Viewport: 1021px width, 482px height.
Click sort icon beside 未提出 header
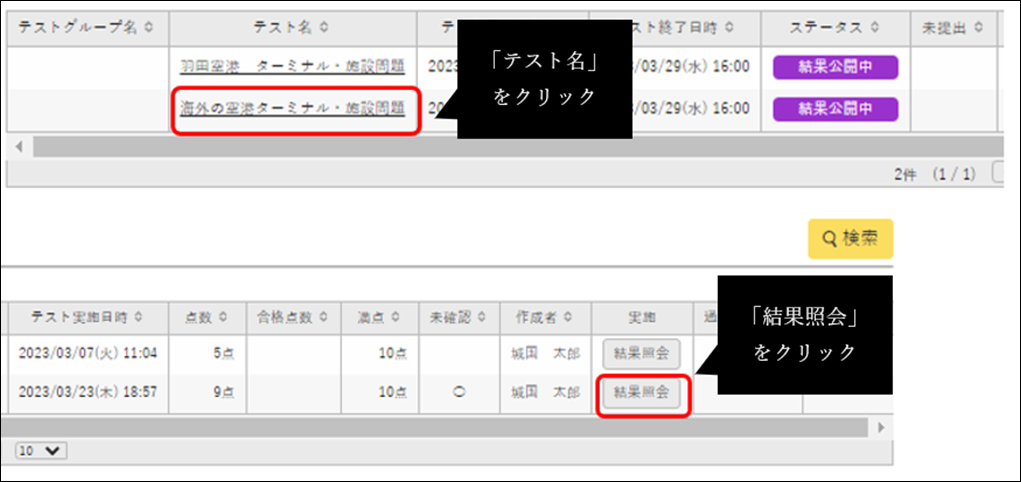pyautogui.click(x=978, y=27)
